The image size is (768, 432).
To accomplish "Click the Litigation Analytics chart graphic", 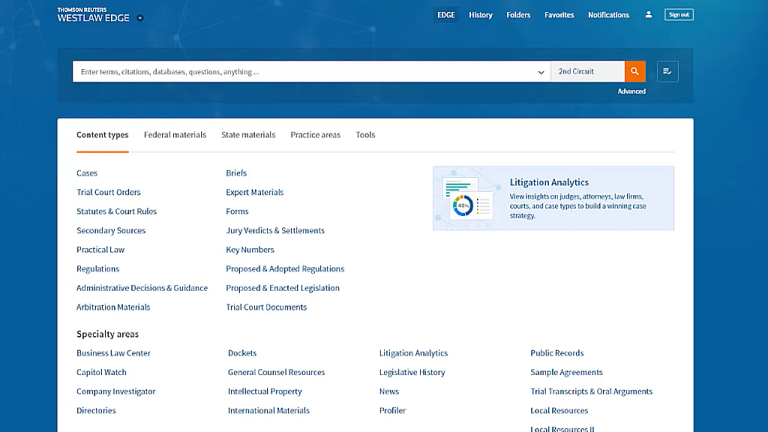I will coord(467,200).
